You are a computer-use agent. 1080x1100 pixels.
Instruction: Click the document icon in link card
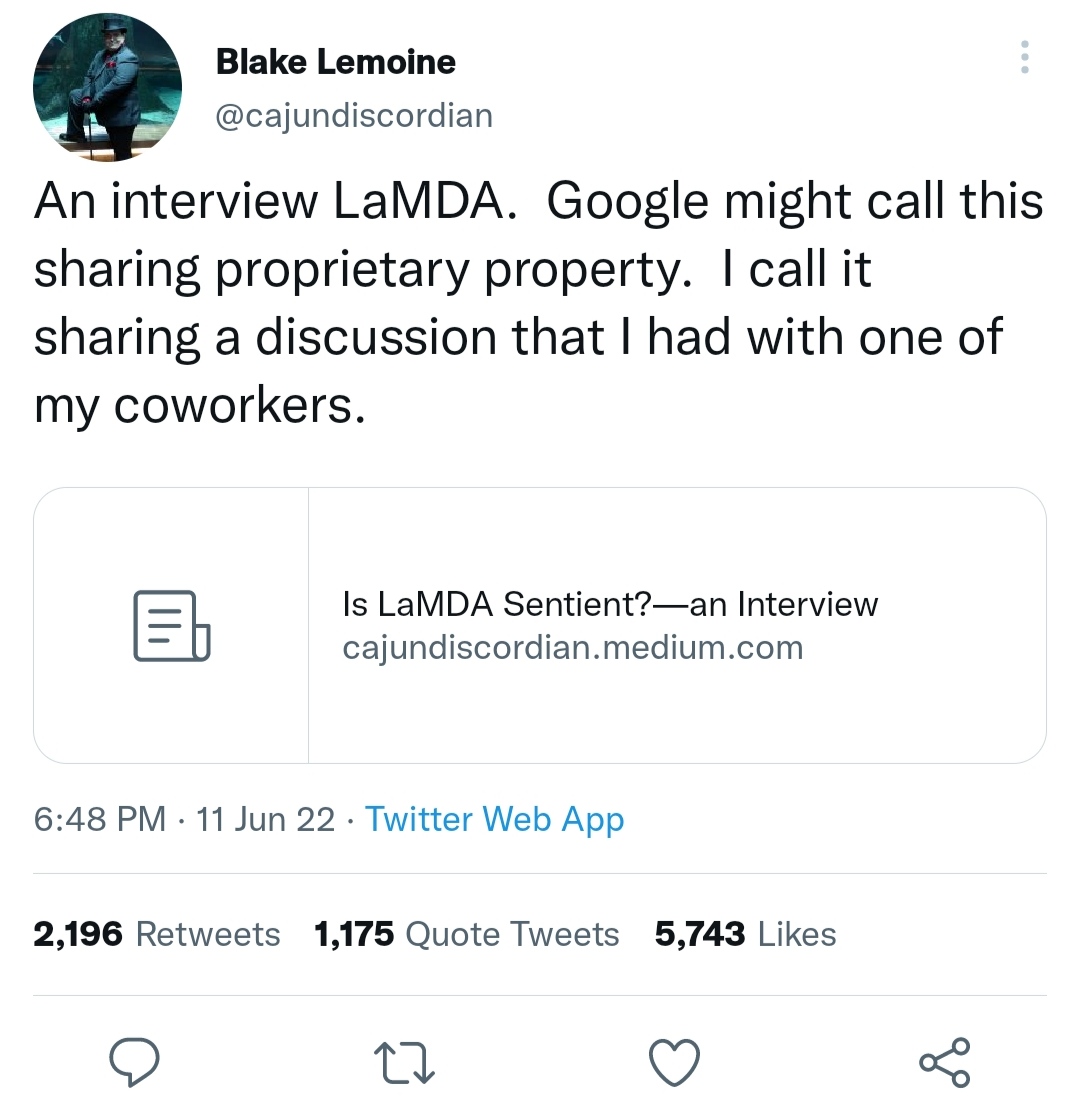pyautogui.click(x=171, y=626)
